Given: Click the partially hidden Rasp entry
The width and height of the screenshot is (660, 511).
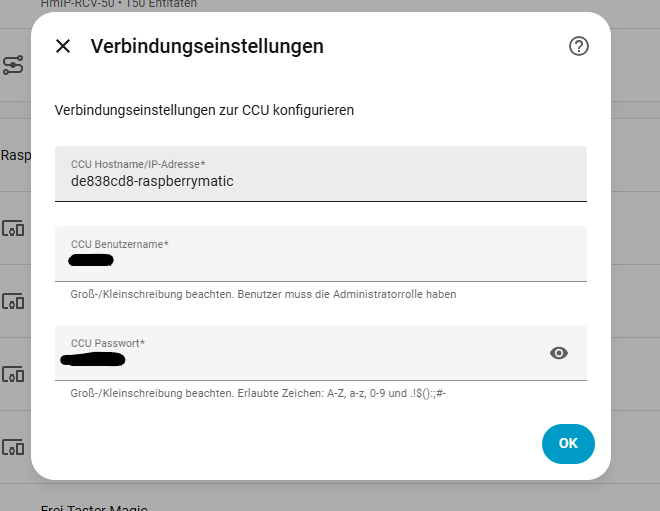Looking at the screenshot, I should click(15, 155).
